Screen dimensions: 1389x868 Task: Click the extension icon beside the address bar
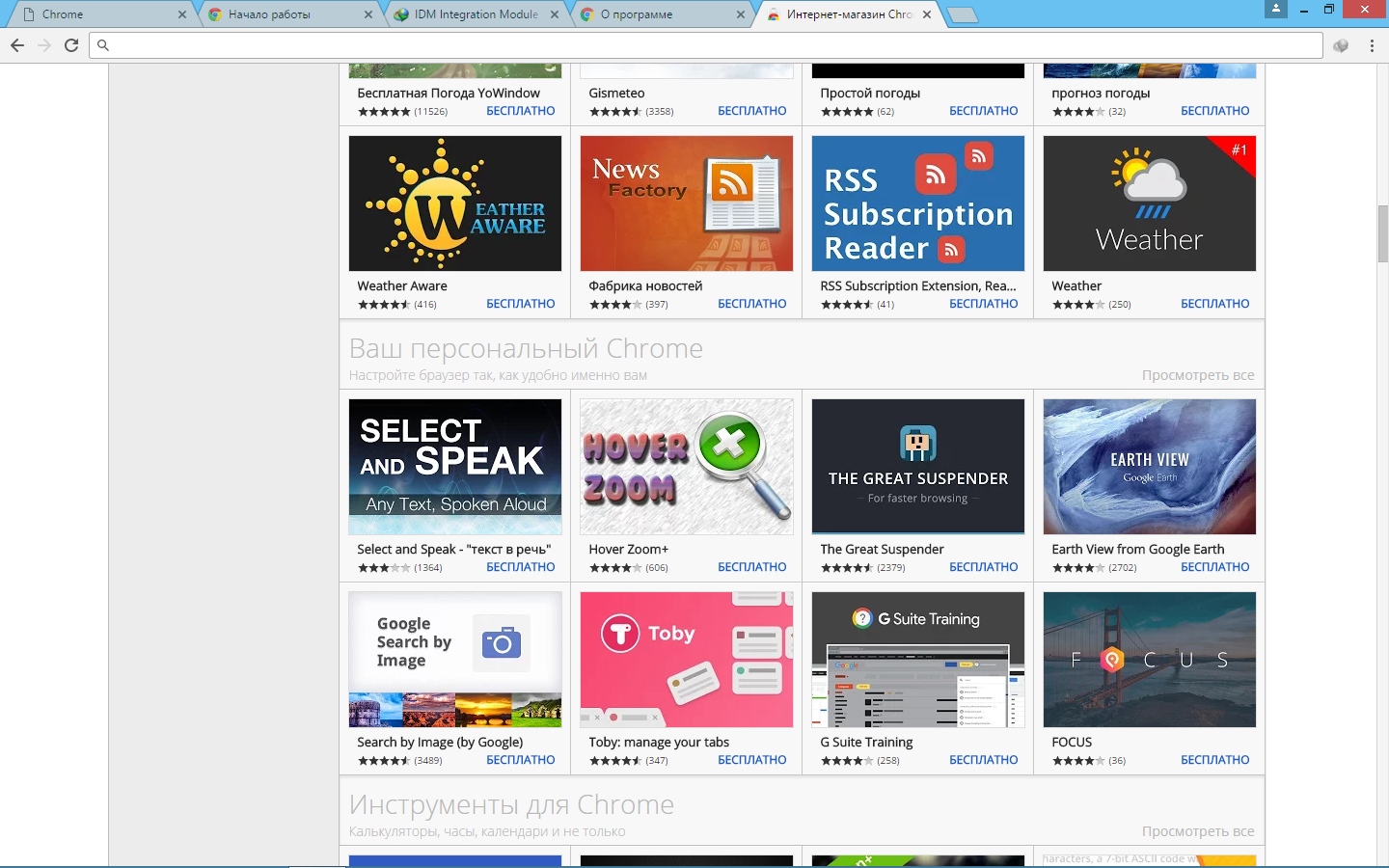click(x=1341, y=45)
